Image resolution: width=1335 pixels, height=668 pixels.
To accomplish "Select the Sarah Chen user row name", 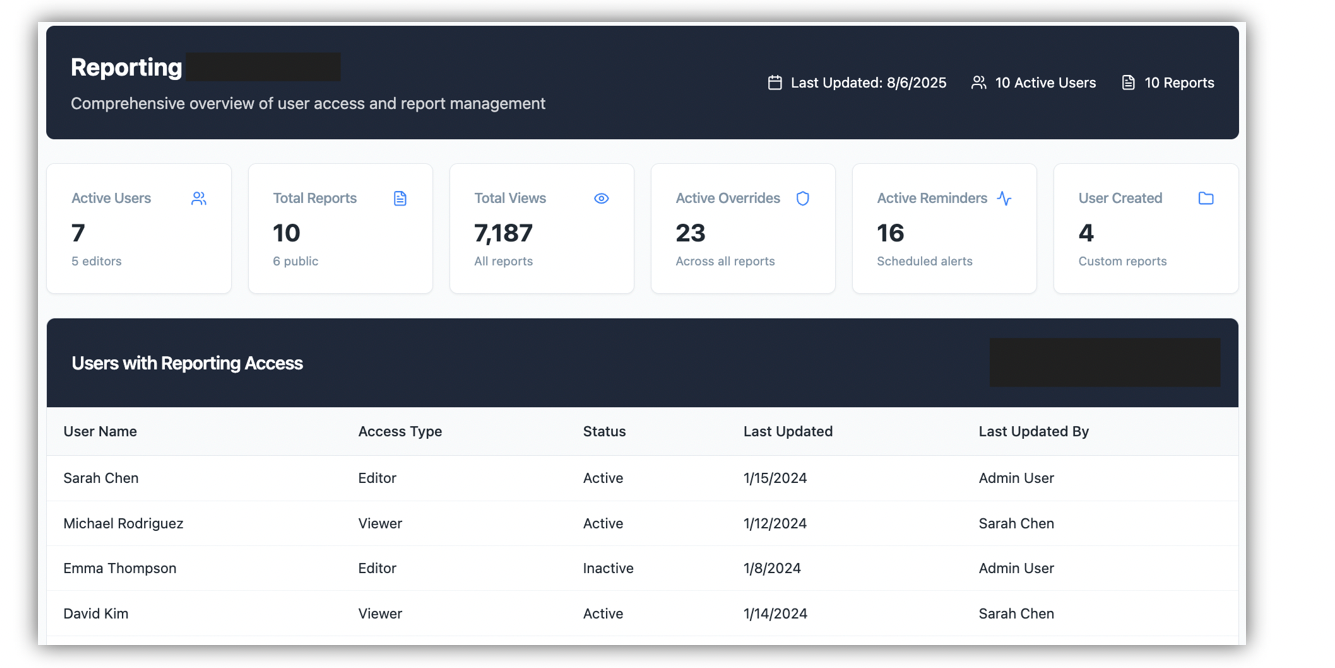I will point(101,478).
